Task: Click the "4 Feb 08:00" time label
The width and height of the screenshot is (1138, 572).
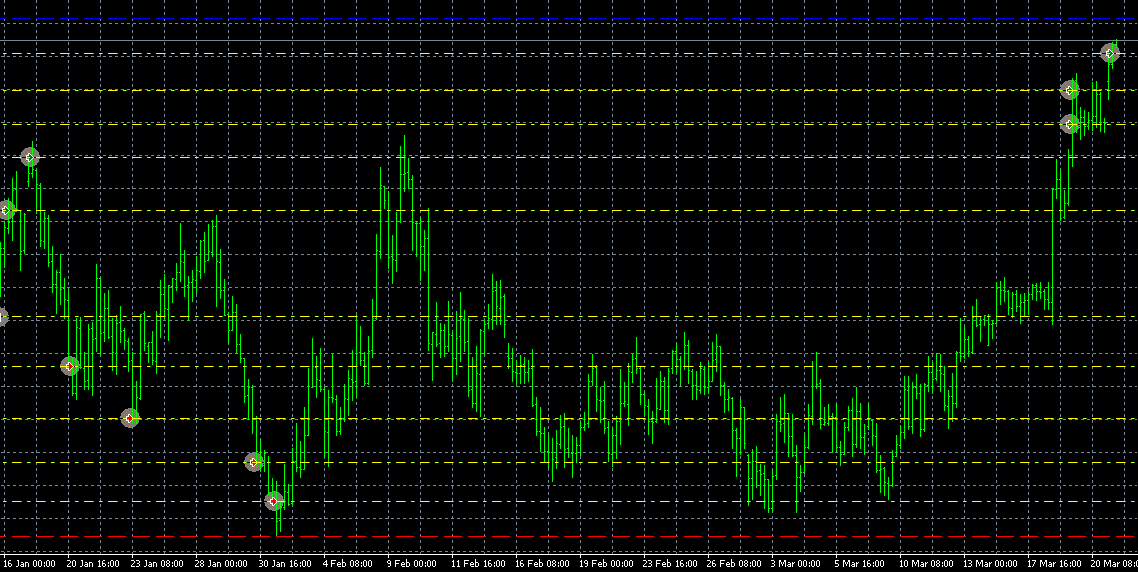Action: click(348, 564)
